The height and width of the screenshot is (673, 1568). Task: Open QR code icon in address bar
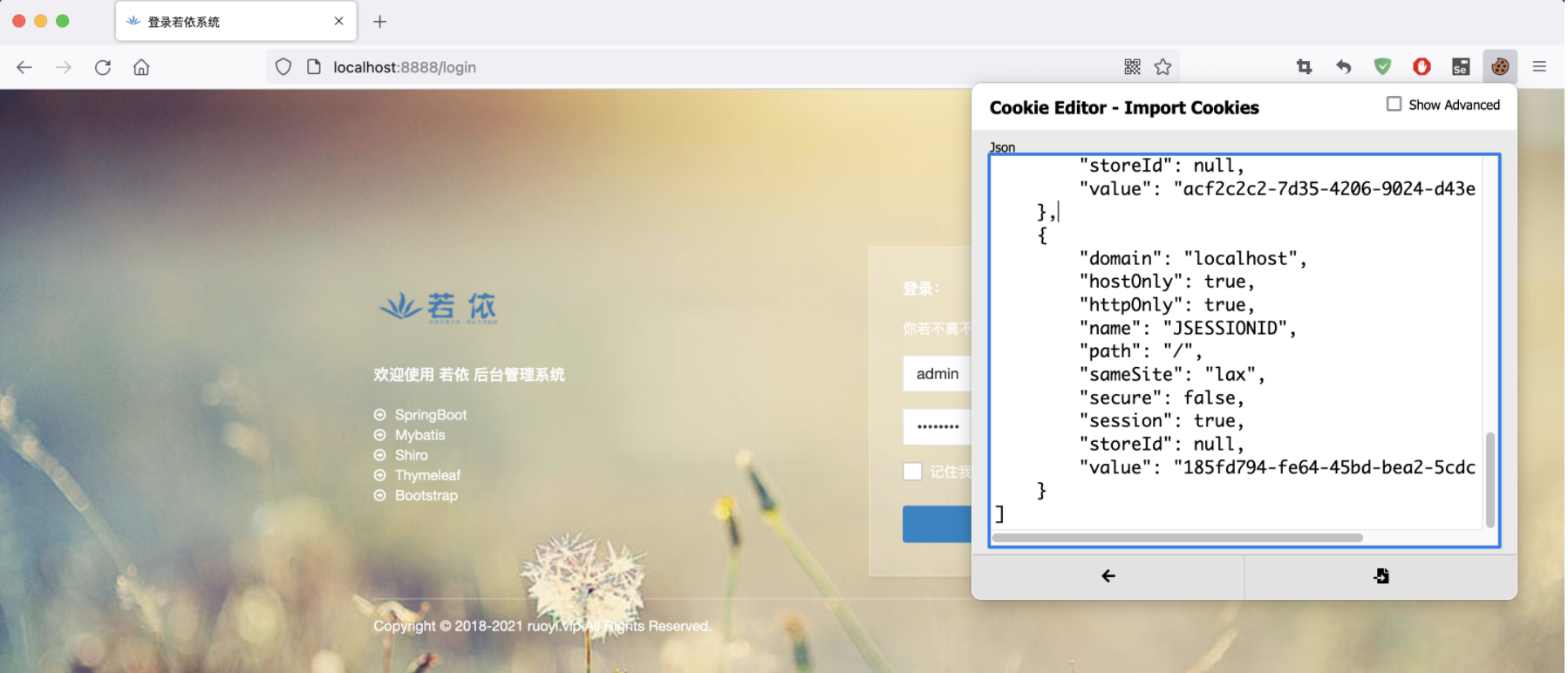tap(1132, 66)
